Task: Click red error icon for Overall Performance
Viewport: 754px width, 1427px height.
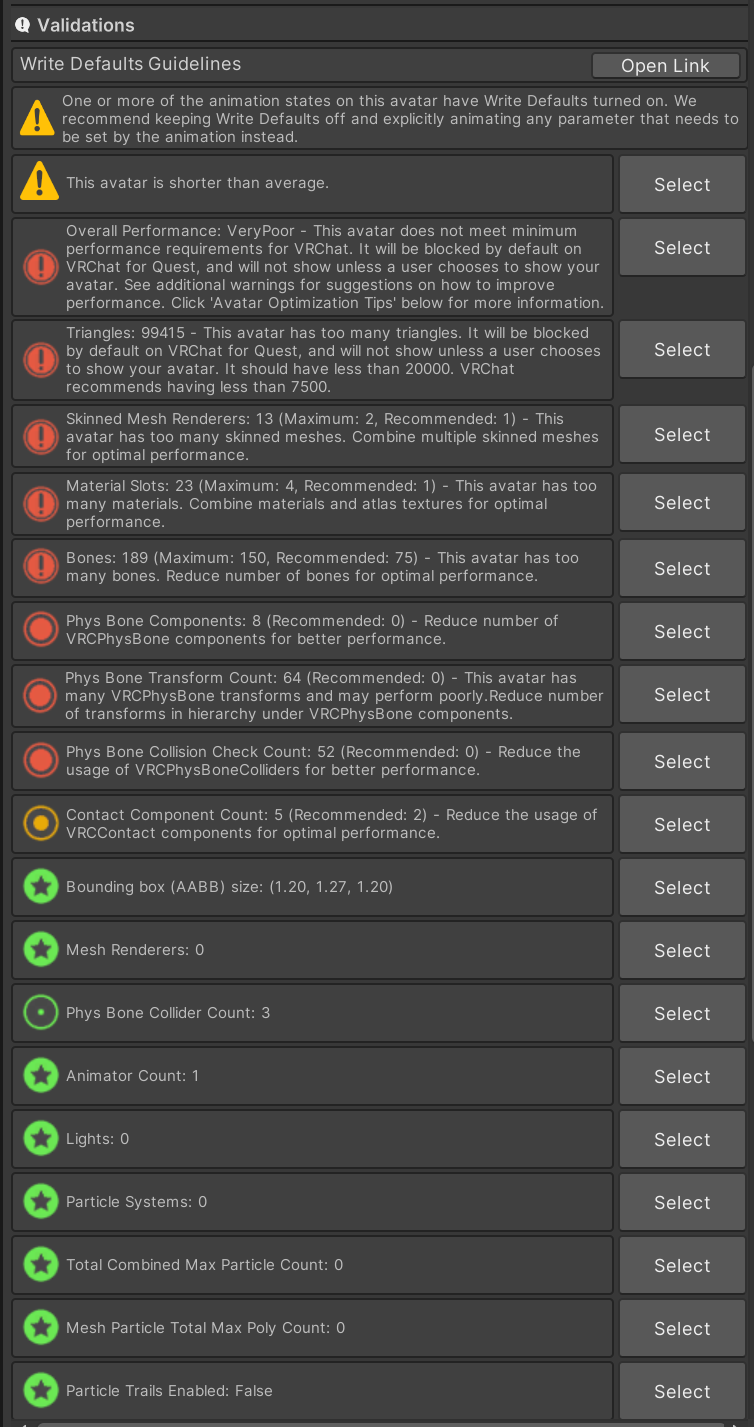Action: [40, 267]
